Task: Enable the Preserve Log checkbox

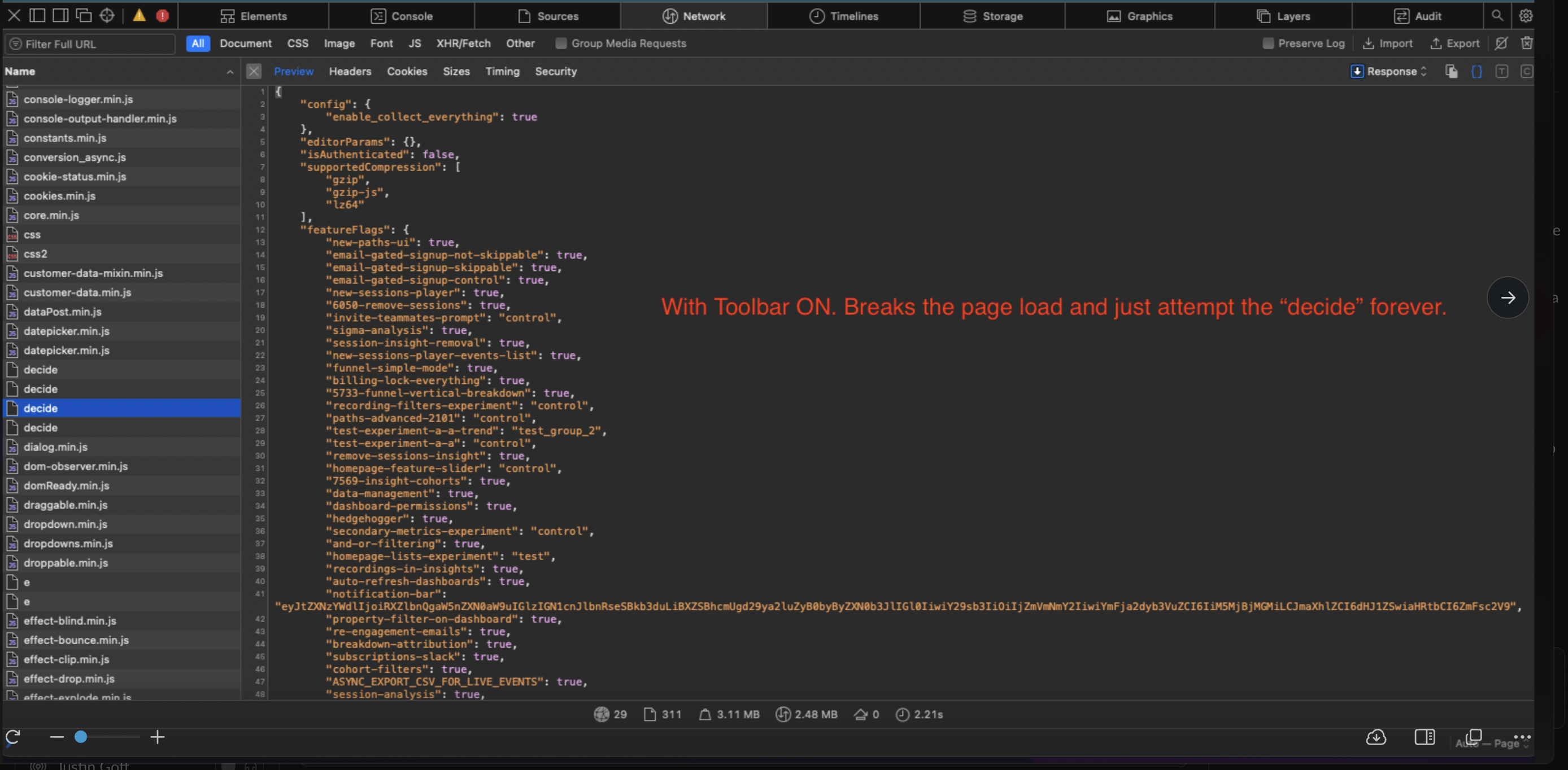Action: [1269, 43]
